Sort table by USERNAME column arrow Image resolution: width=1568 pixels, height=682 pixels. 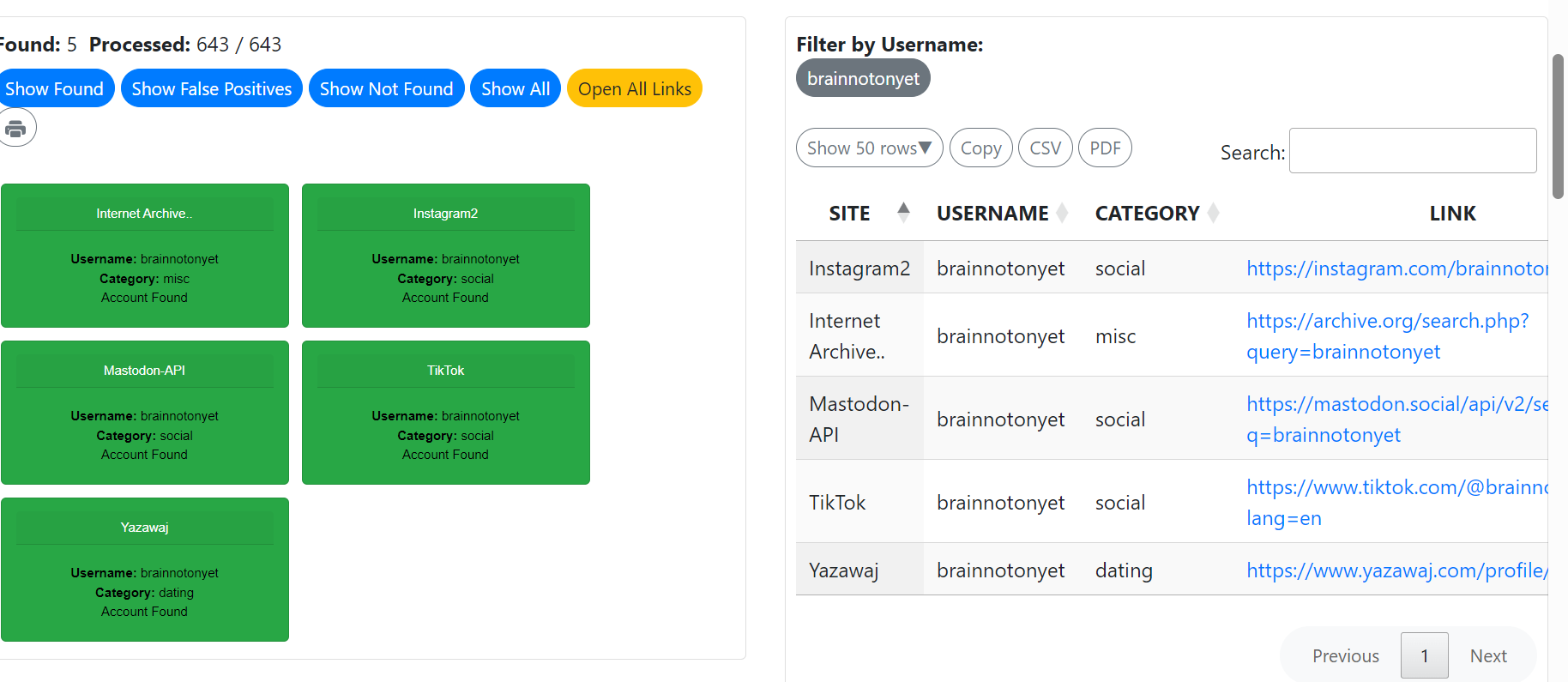pyautogui.click(x=1062, y=212)
